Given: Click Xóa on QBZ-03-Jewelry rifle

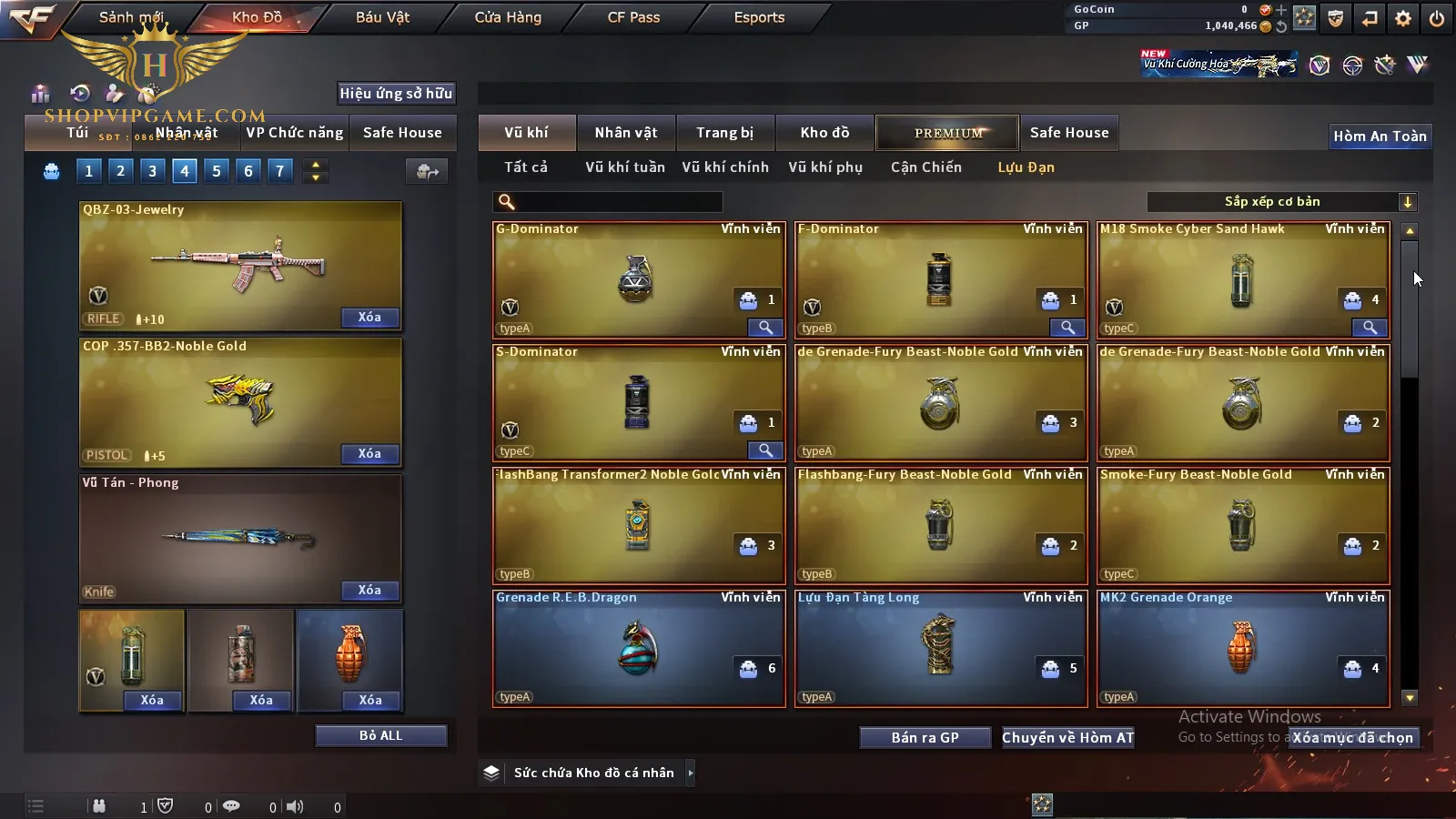Looking at the screenshot, I should 369,318.
